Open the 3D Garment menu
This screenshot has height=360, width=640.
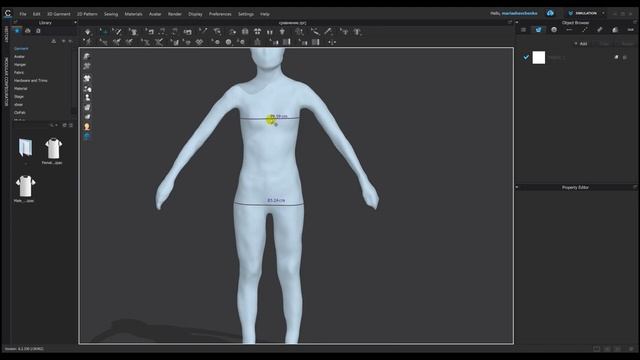(x=59, y=14)
